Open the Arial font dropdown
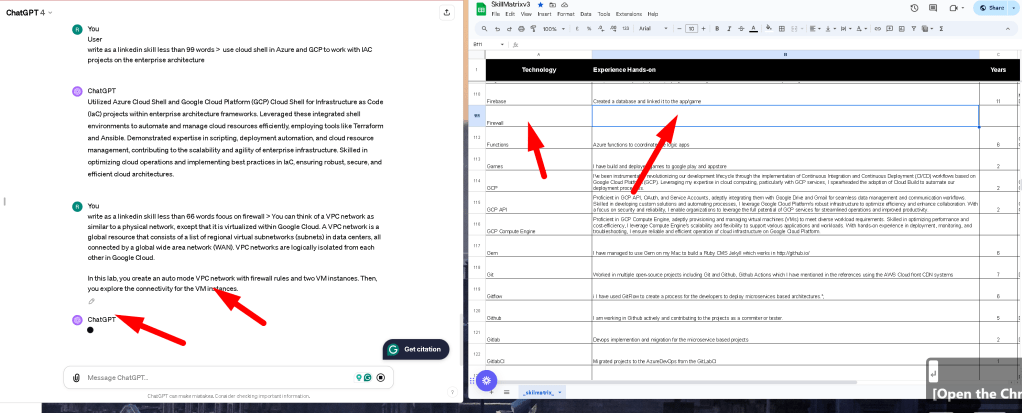1022x413 pixels. pos(652,29)
